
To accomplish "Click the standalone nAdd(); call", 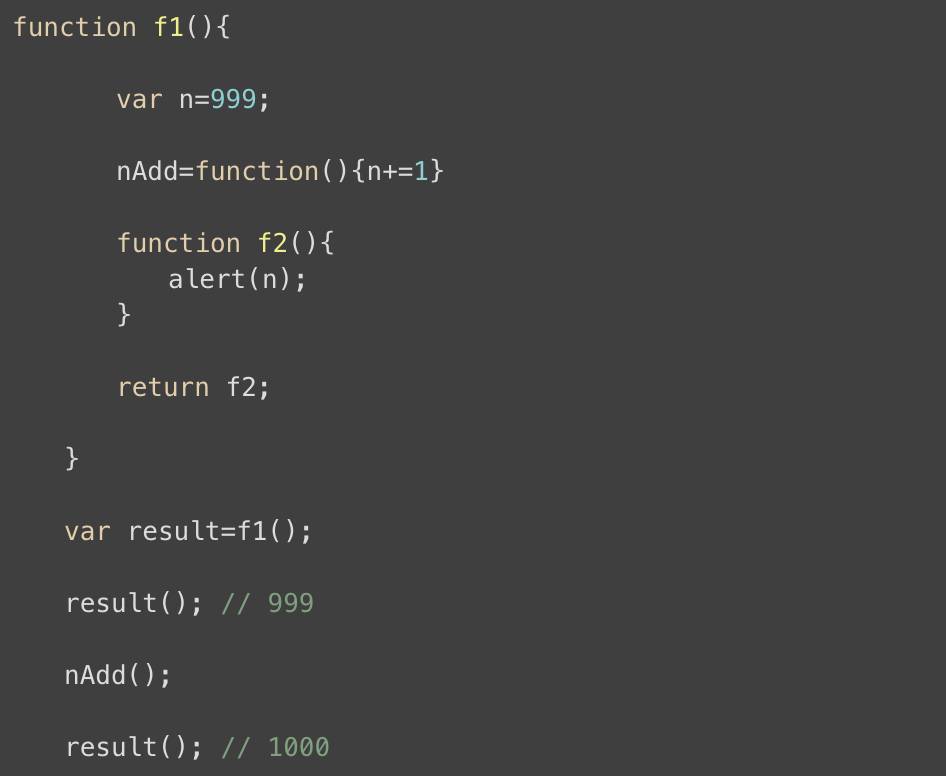I will pos(118,675).
